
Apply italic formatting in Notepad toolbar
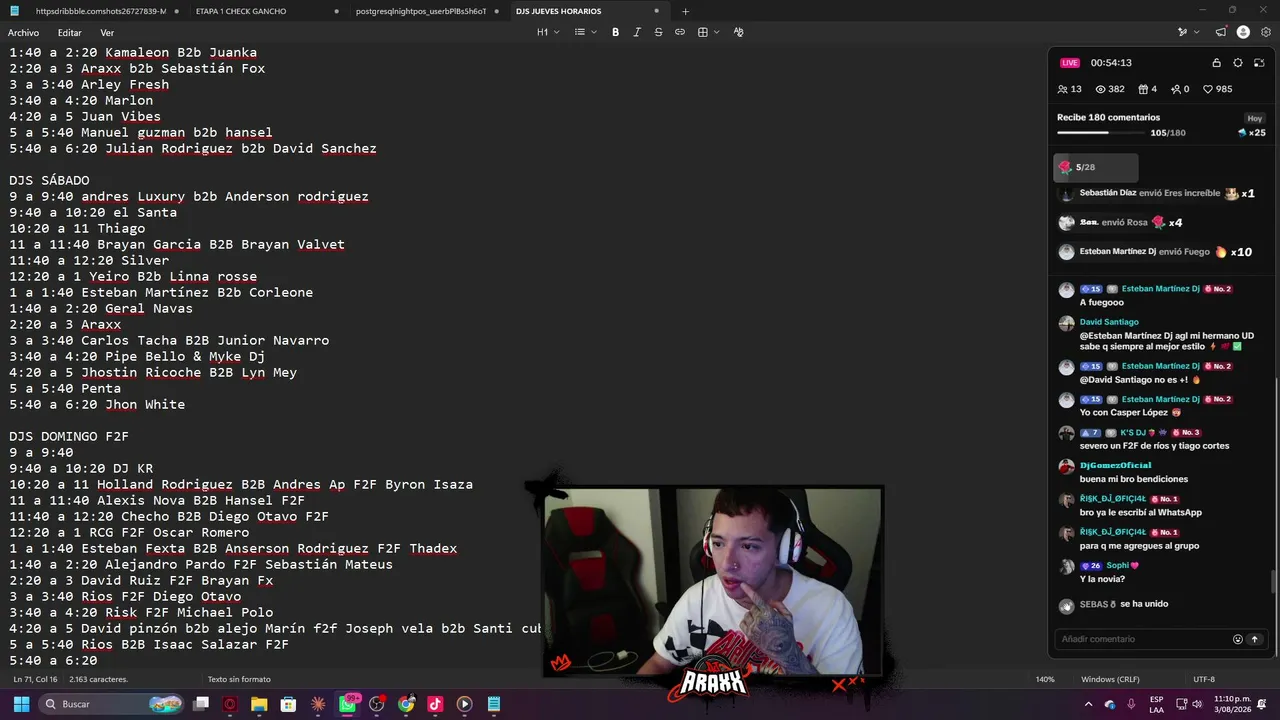coord(637,32)
